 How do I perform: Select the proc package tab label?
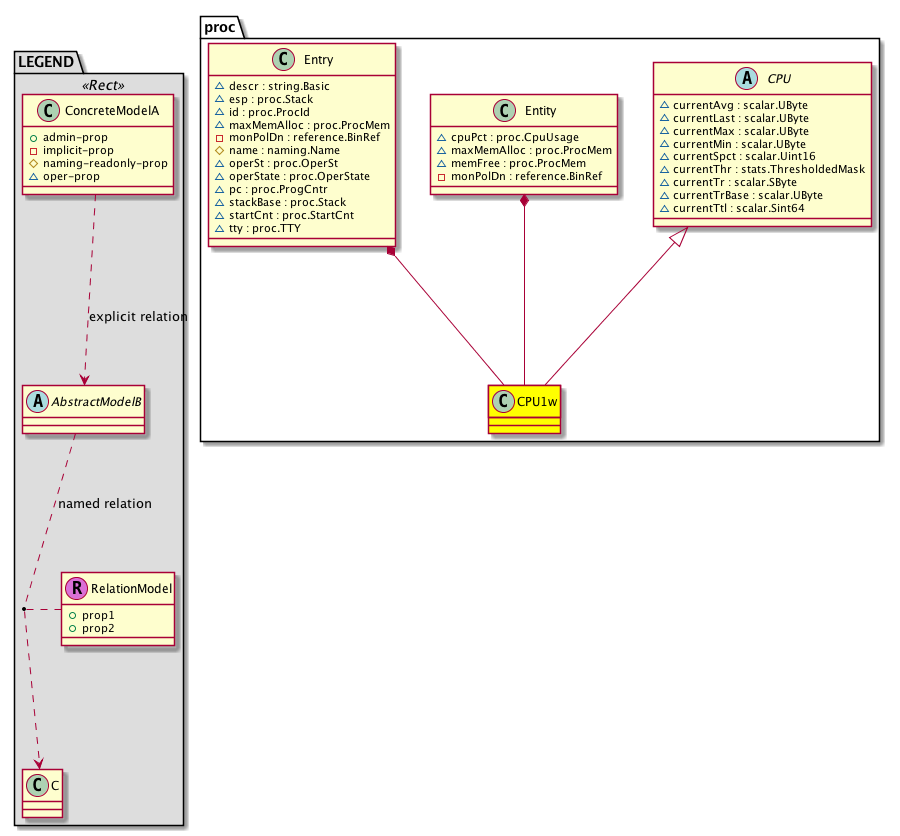click(x=219, y=27)
